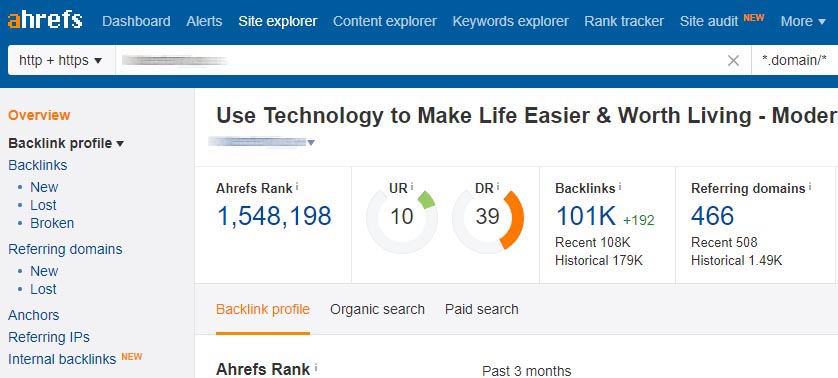The image size is (838, 378).
Task: Open Rank tracker
Action: 624,21
